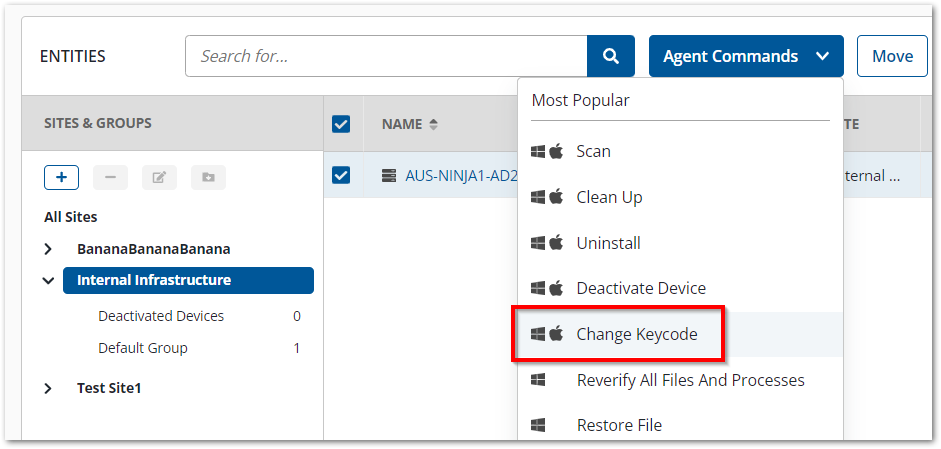Open the AUS-NINJA1 device link
Image resolution: width=941 pixels, height=449 pixels.
tap(459, 175)
